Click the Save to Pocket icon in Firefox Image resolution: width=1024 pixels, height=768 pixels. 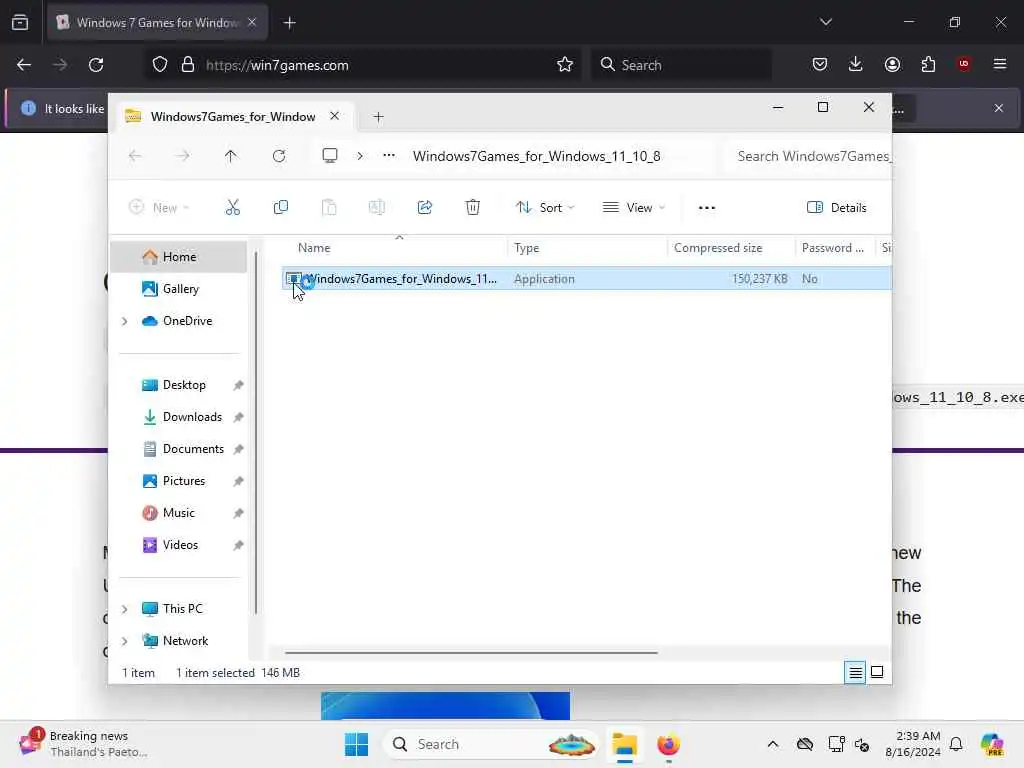[x=820, y=64]
